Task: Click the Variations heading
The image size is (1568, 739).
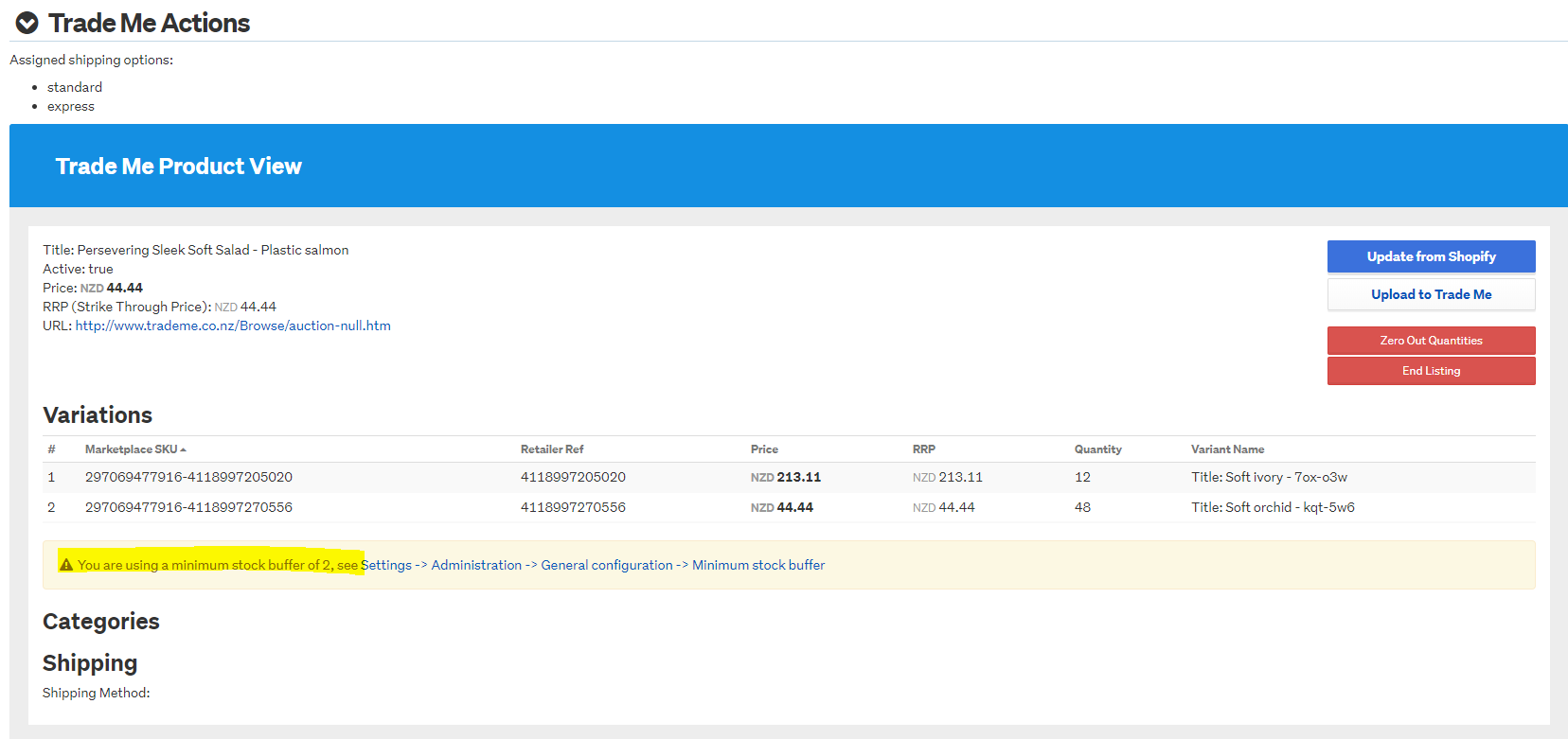Action: (x=98, y=415)
